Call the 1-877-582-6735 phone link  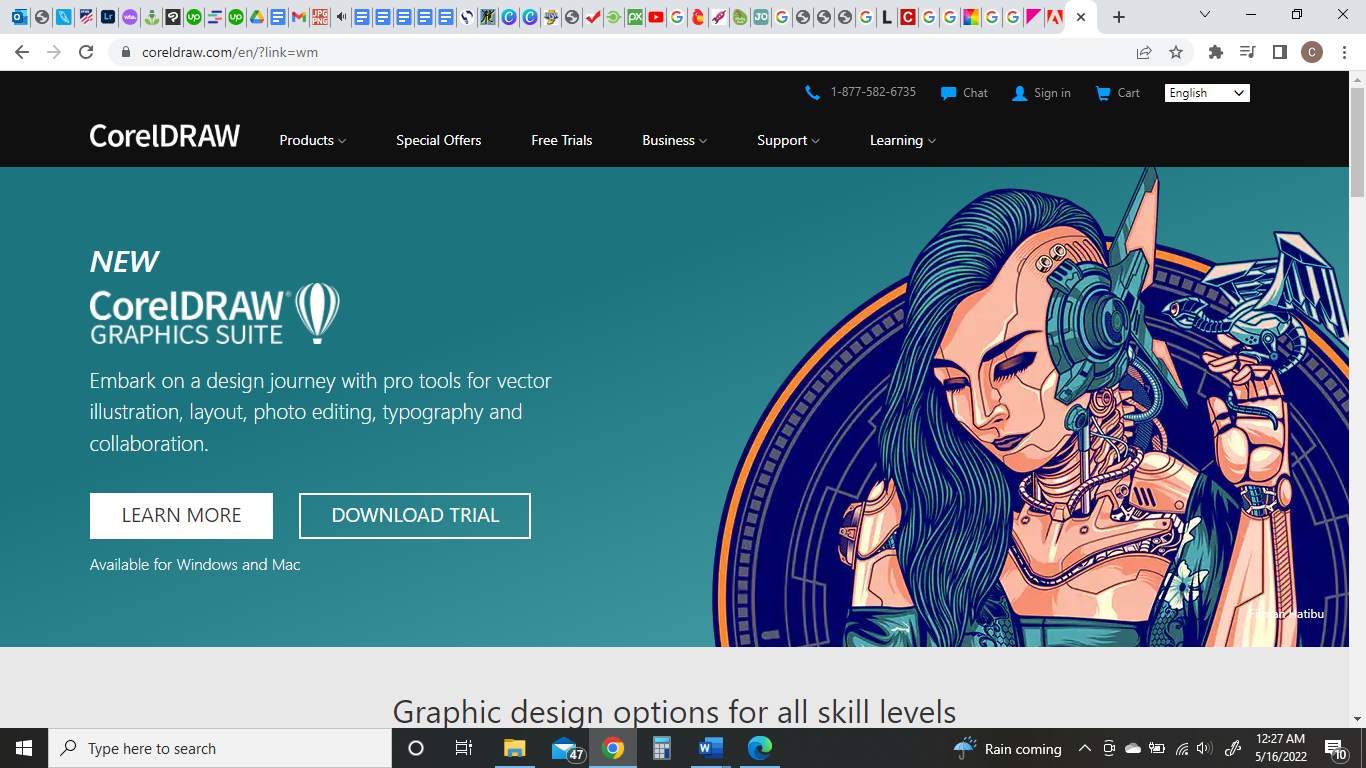(861, 93)
